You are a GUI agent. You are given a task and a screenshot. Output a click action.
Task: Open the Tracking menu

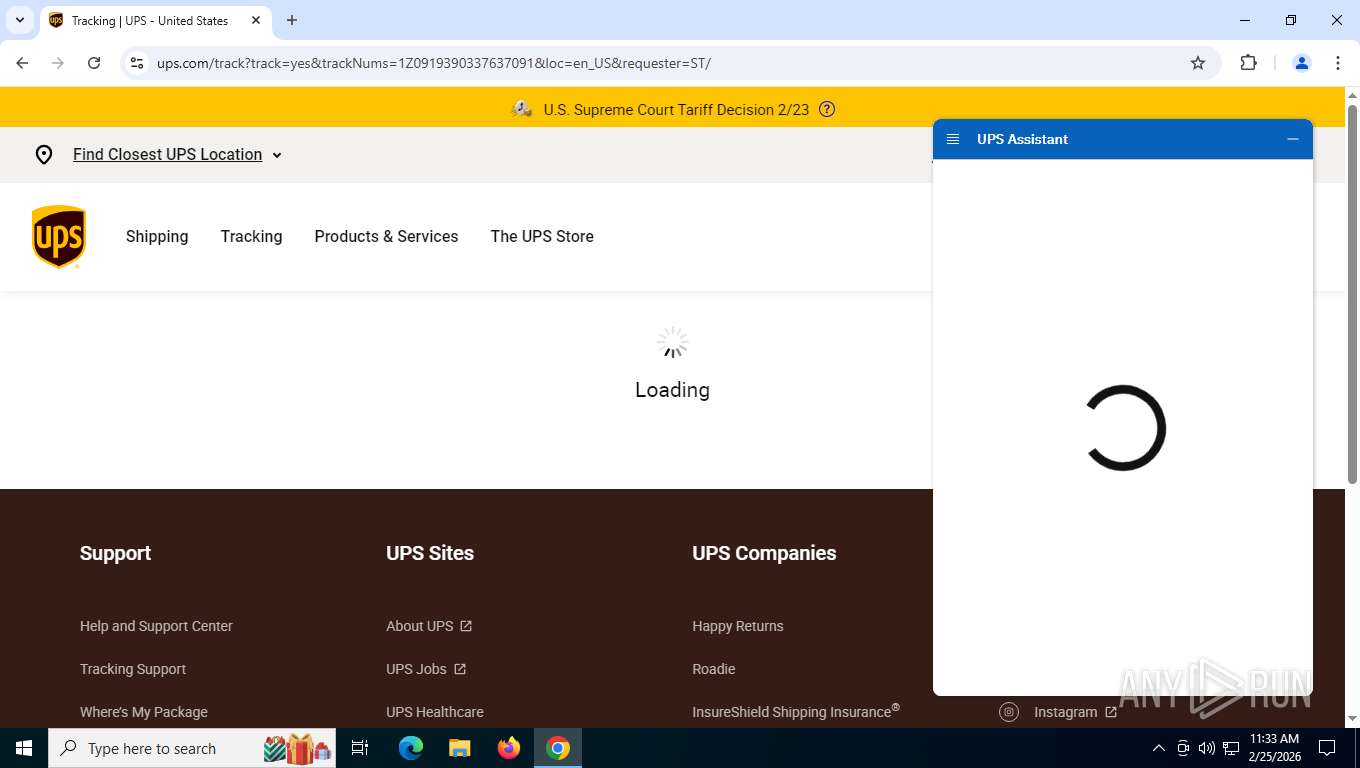click(251, 237)
